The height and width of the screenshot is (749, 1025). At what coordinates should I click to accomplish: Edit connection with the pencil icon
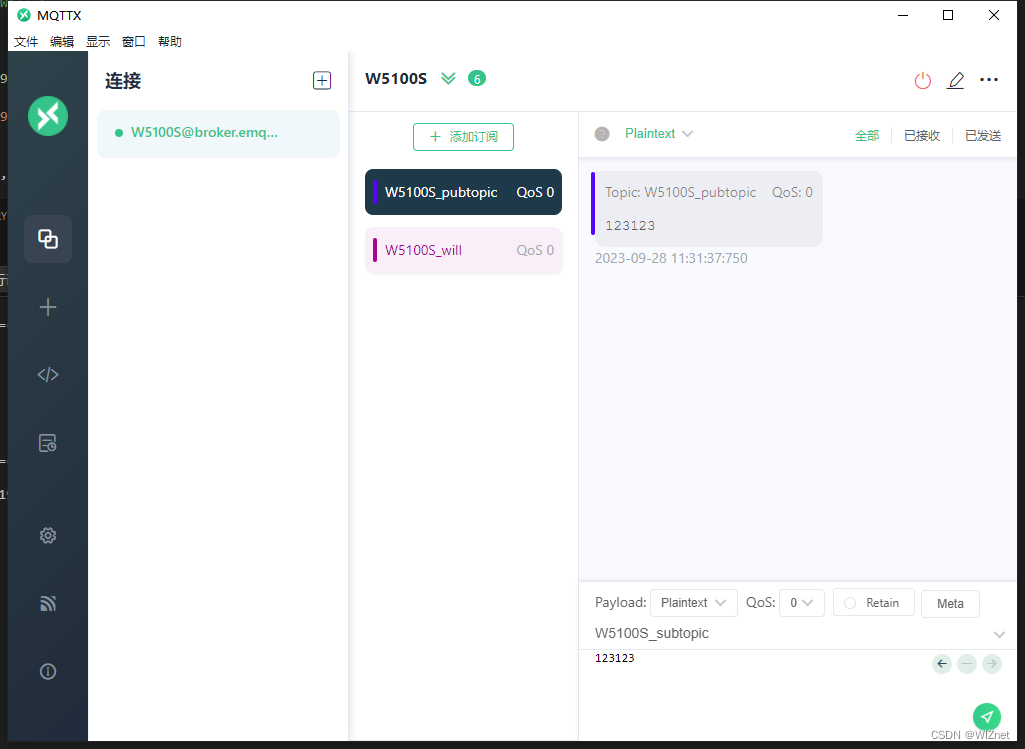tap(956, 80)
